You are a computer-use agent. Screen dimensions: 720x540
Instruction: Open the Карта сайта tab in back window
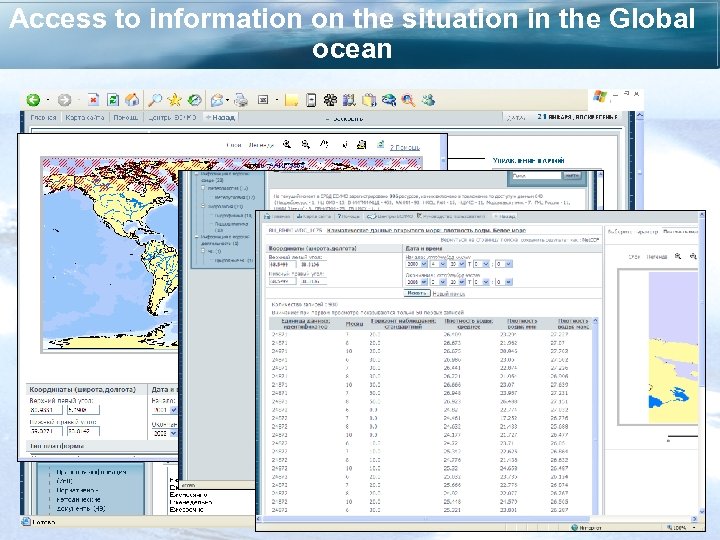click(85, 118)
